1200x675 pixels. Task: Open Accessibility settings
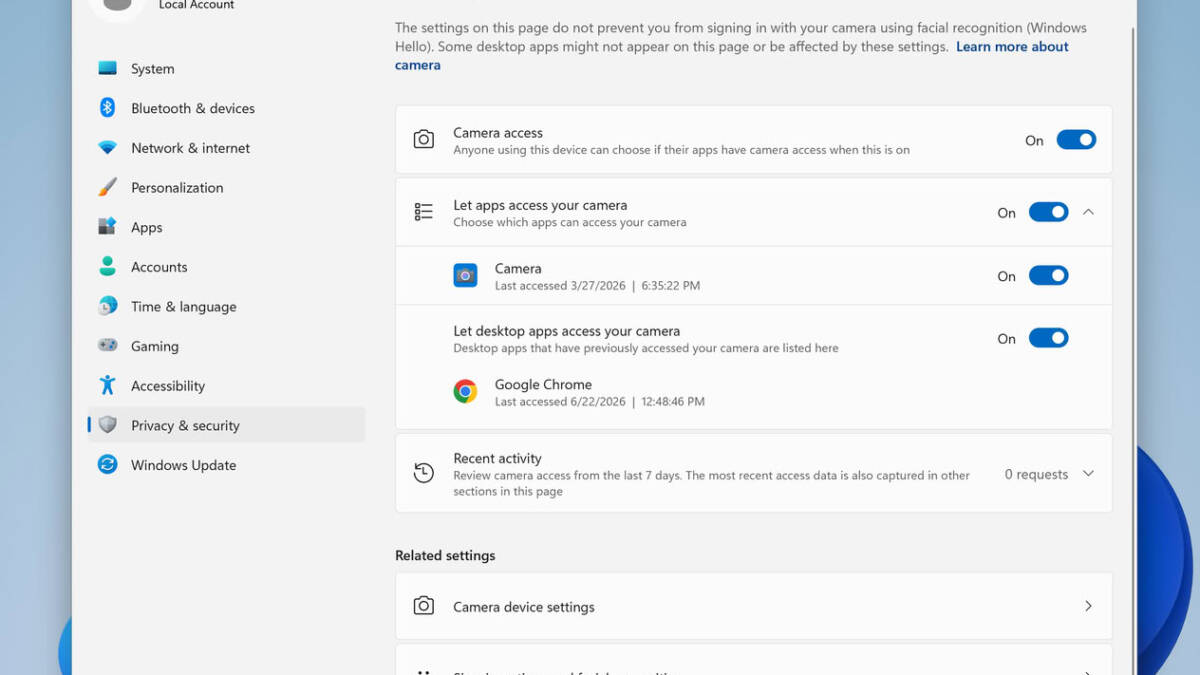click(226, 386)
